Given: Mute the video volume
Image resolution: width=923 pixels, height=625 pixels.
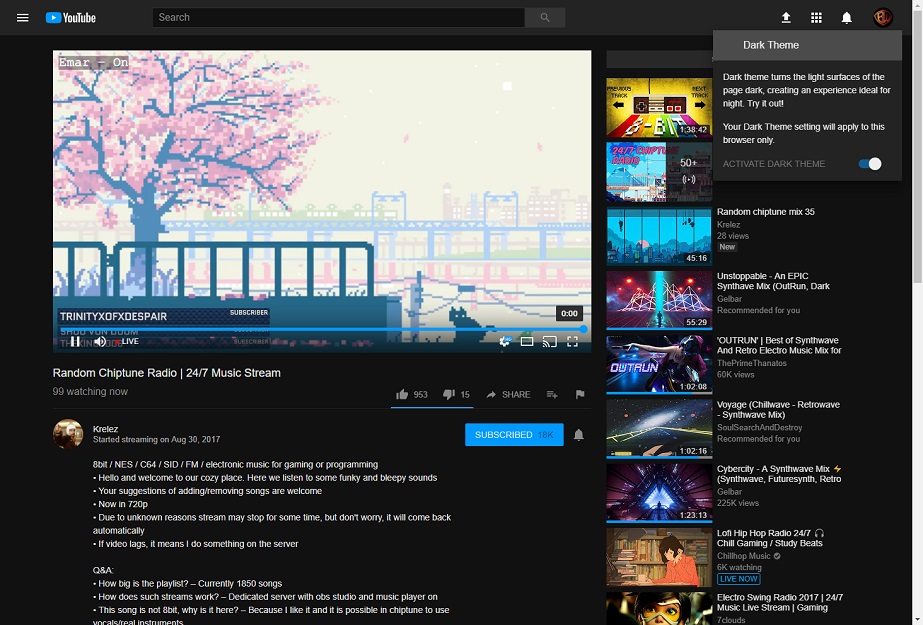Looking at the screenshot, I should [100, 341].
